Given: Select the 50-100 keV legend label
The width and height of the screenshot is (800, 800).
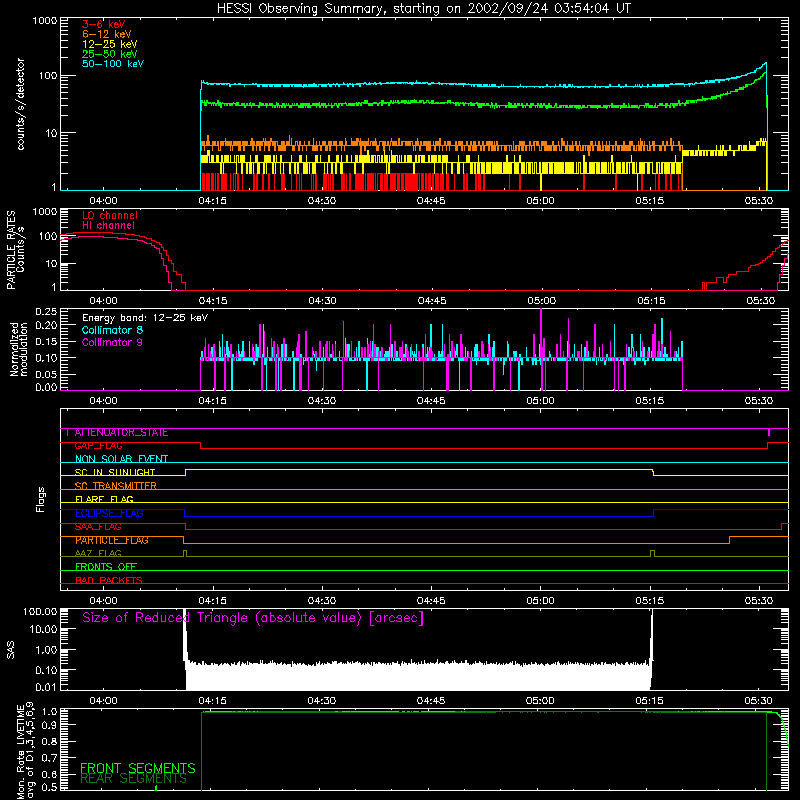Looking at the screenshot, I should 113,64.
